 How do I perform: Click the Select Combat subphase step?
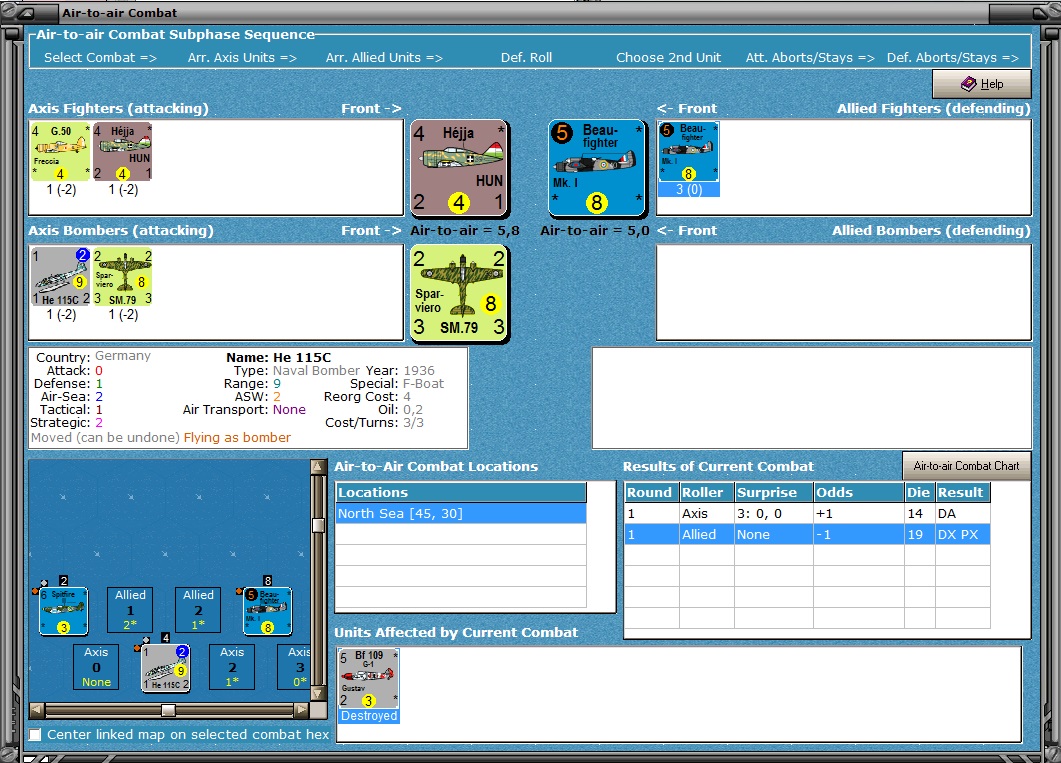[x=100, y=57]
